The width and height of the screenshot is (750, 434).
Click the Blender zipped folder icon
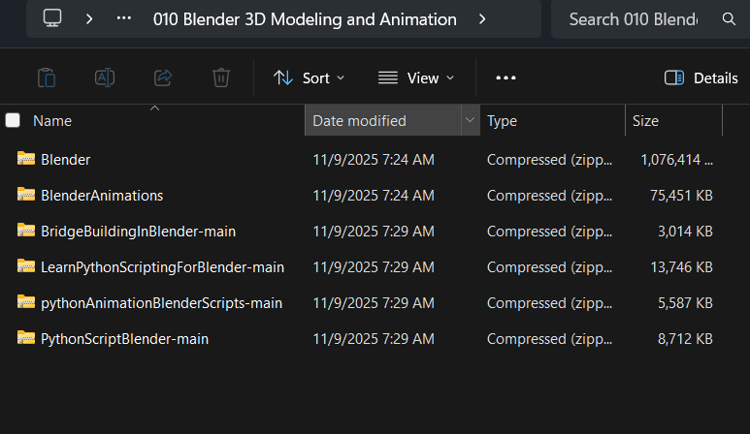[x=26, y=159]
